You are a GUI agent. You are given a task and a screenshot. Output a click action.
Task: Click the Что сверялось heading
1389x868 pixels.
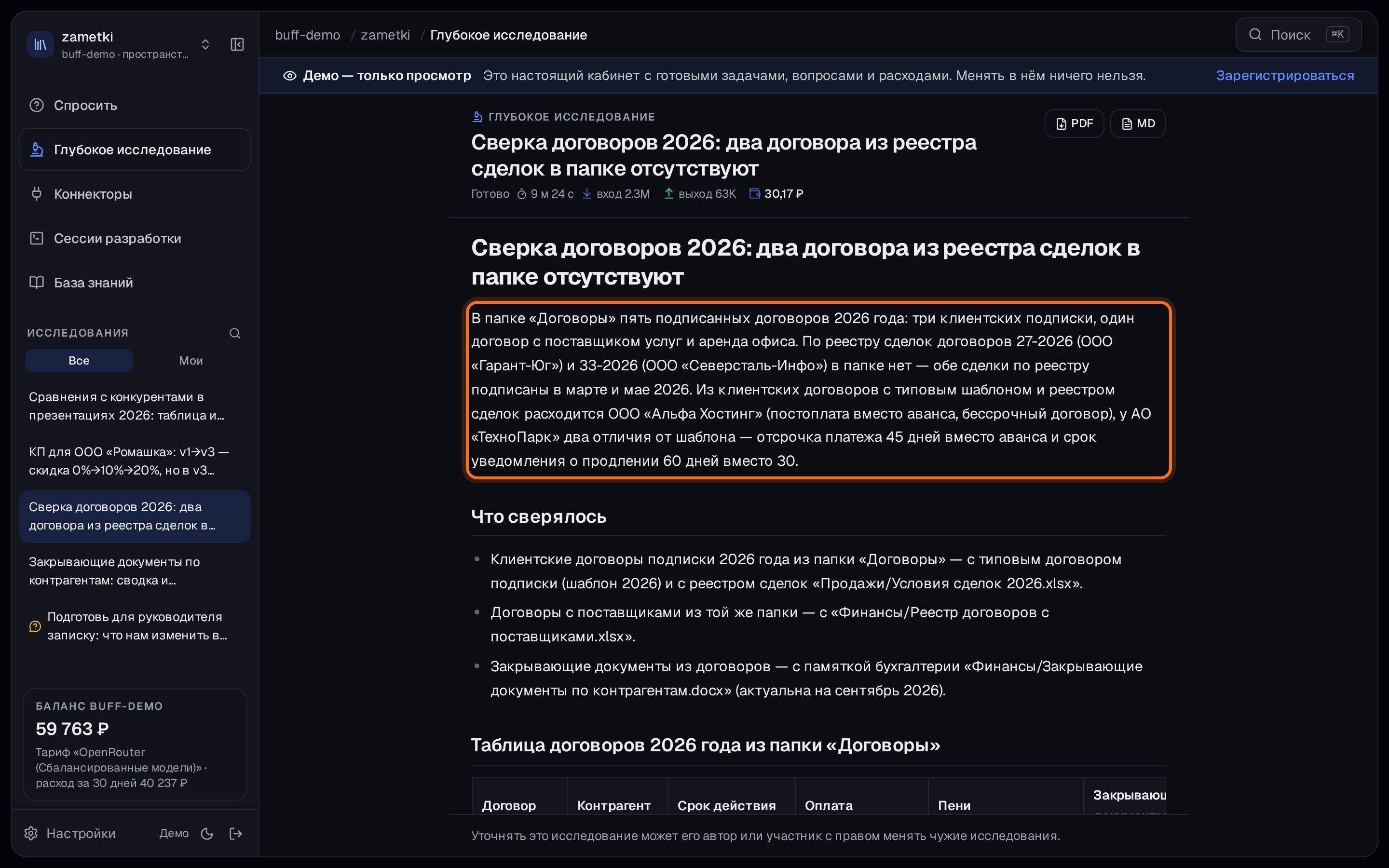pos(538,516)
